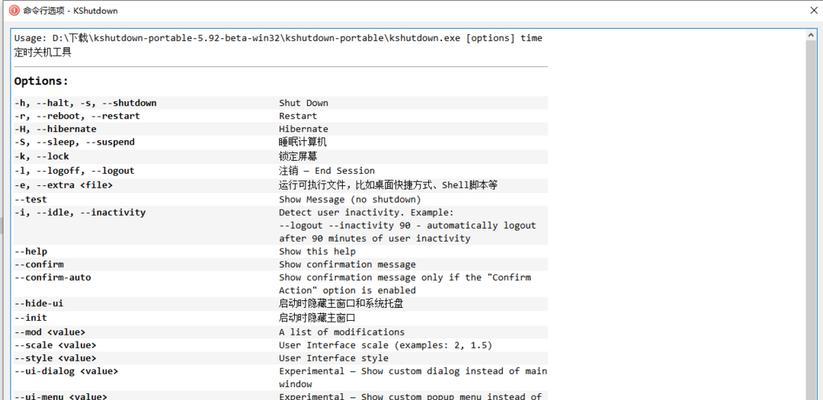Click the '睡眠计算机' description

pyautogui.click(x=303, y=142)
